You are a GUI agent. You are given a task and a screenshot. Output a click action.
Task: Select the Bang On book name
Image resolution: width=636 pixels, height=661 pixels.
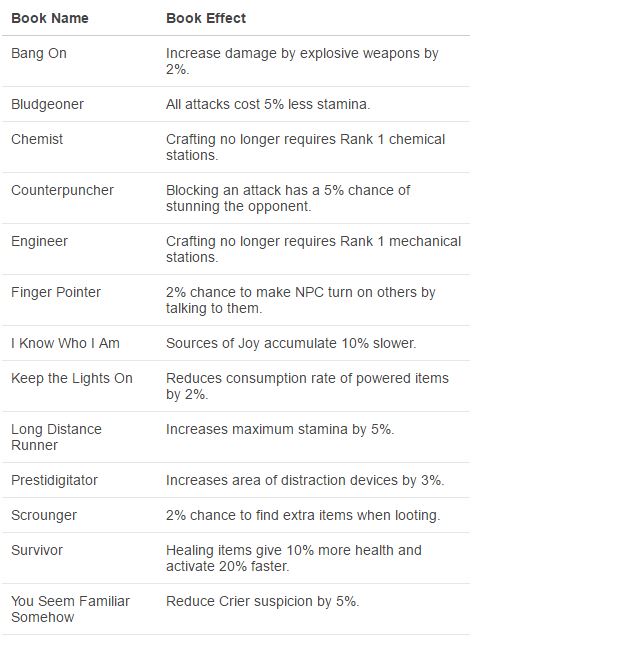click(x=39, y=53)
